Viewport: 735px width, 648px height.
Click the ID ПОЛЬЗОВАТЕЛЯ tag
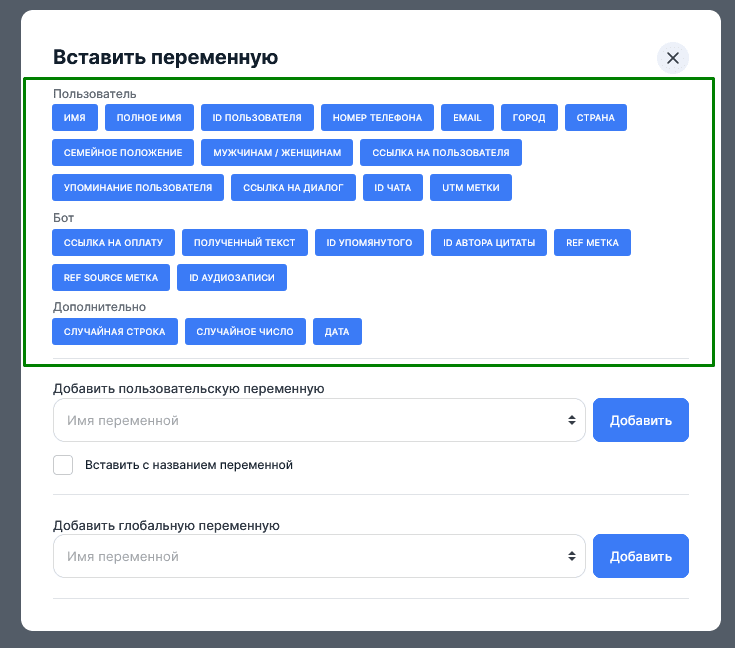coord(257,118)
